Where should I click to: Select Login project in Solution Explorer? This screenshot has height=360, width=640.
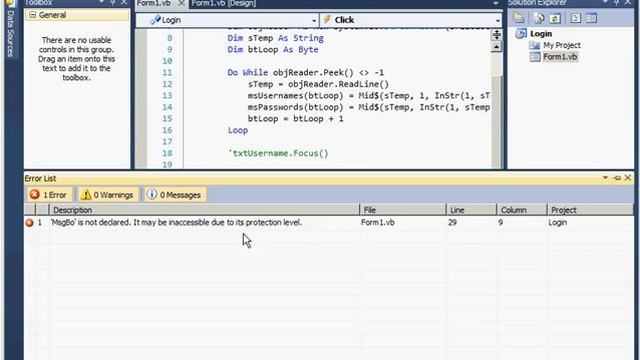541,34
